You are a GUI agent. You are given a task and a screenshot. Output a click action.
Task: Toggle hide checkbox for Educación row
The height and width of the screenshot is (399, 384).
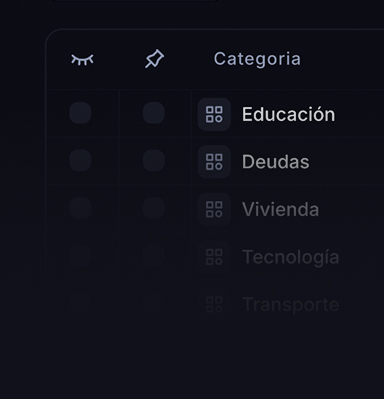click(80, 113)
